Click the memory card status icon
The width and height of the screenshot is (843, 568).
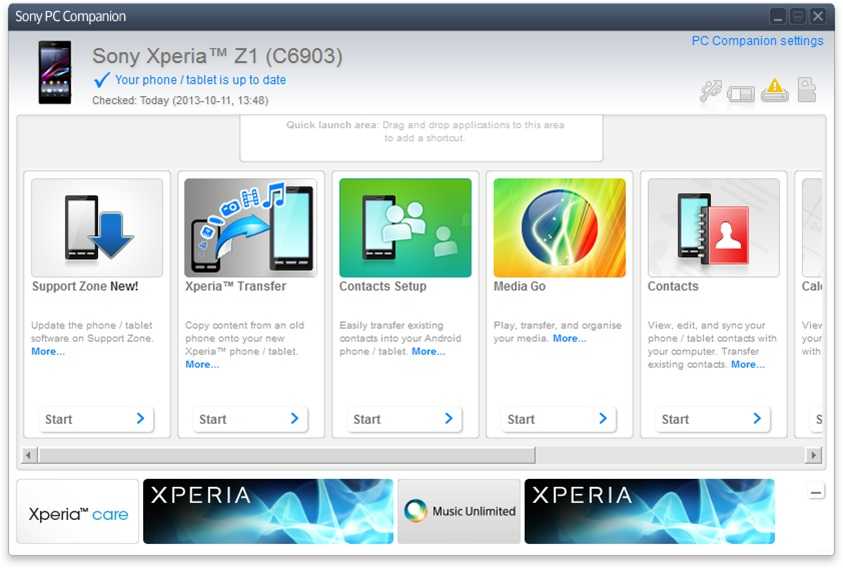807,90
